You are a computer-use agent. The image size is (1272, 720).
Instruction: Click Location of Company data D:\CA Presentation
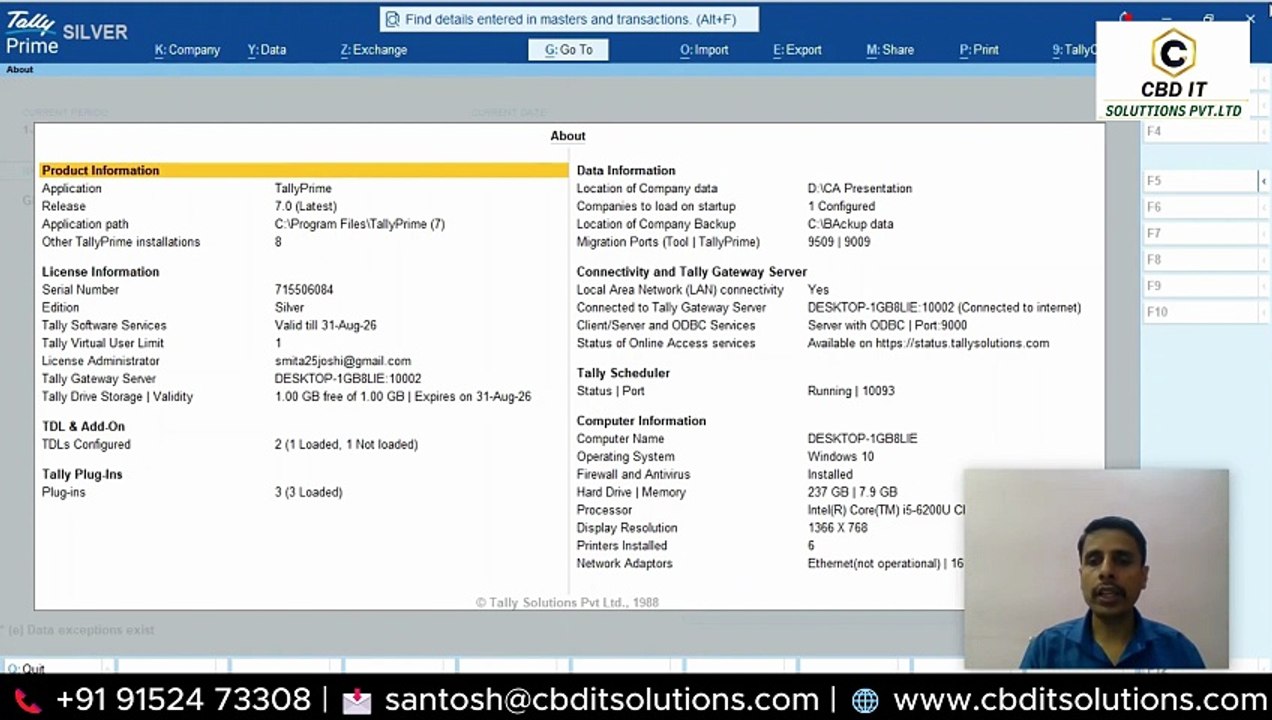click(860, 188)
